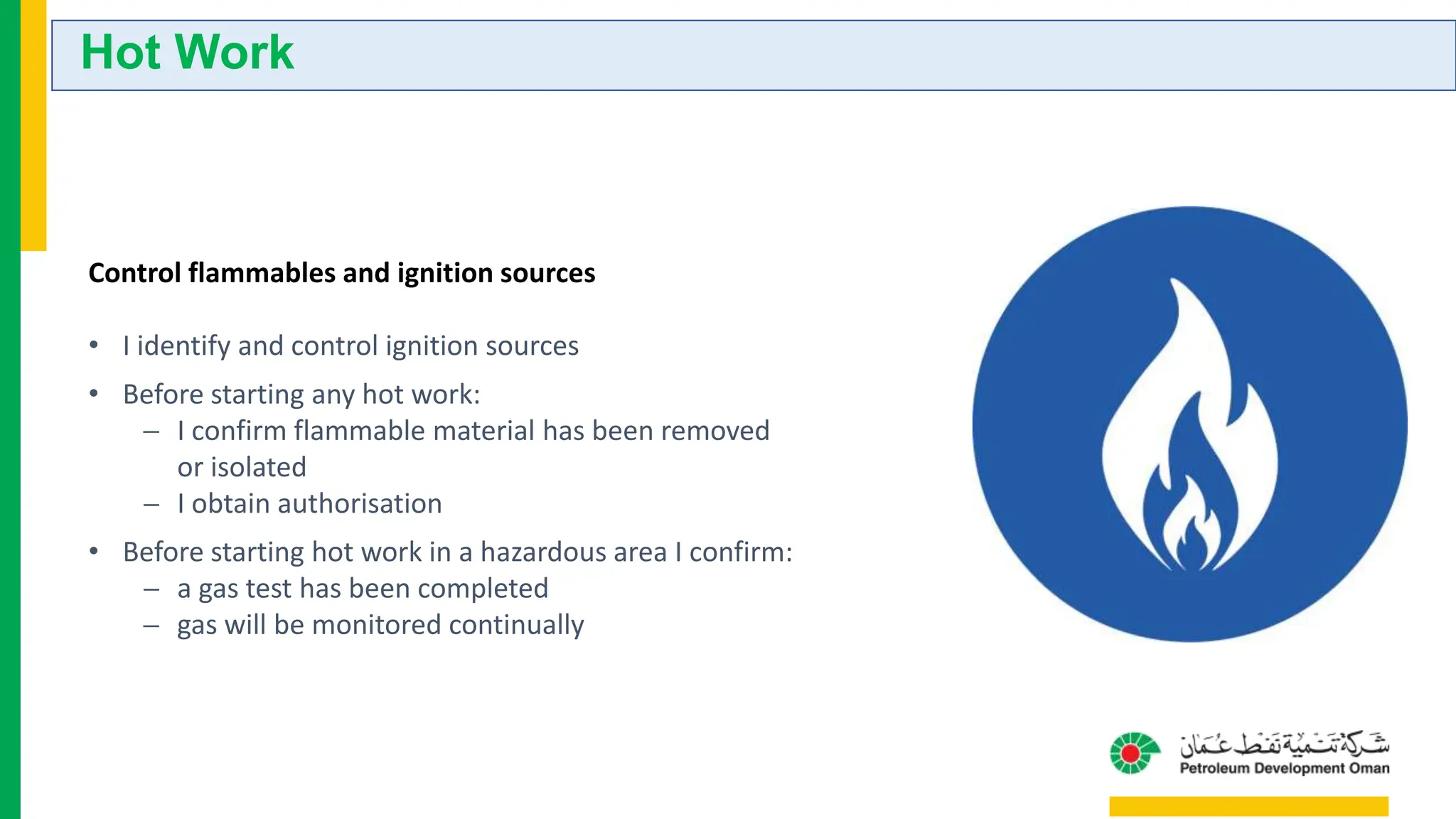
Task: Click the 'Petroleum Development Oman' text label
Action: coord(1284,768)
